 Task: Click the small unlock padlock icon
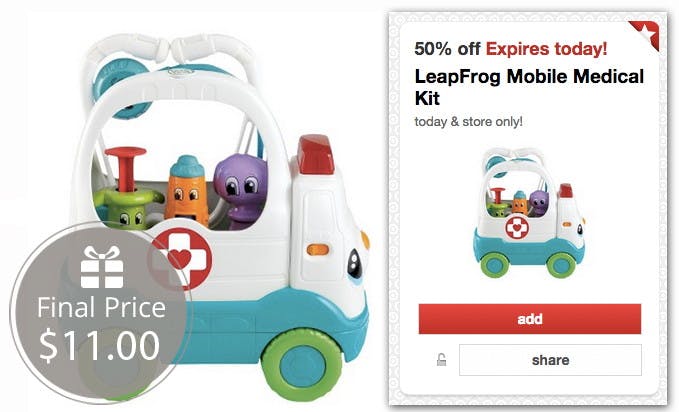point(441,360)
